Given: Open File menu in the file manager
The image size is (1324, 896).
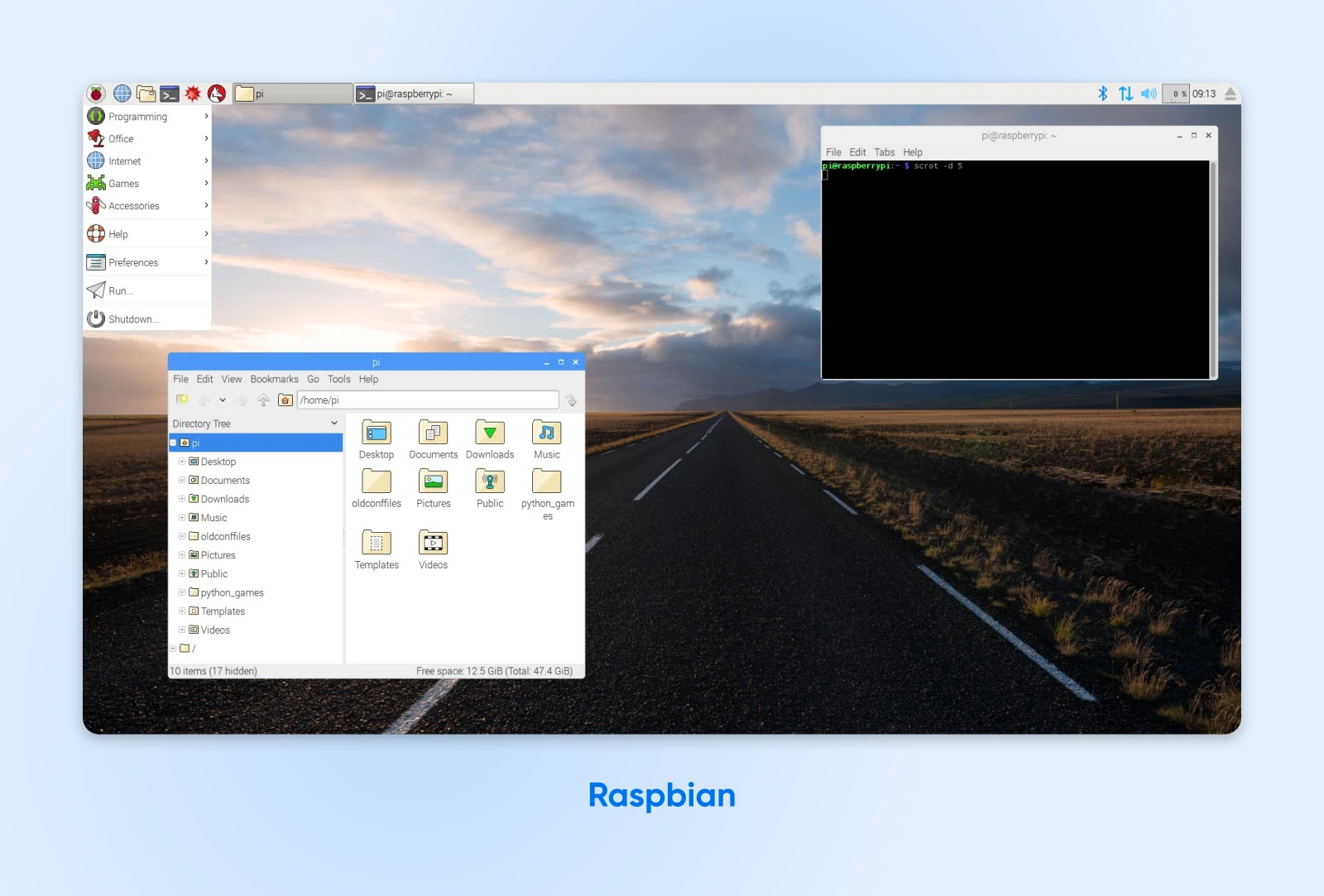Looking at the screenshot, I should coord(180,379).
